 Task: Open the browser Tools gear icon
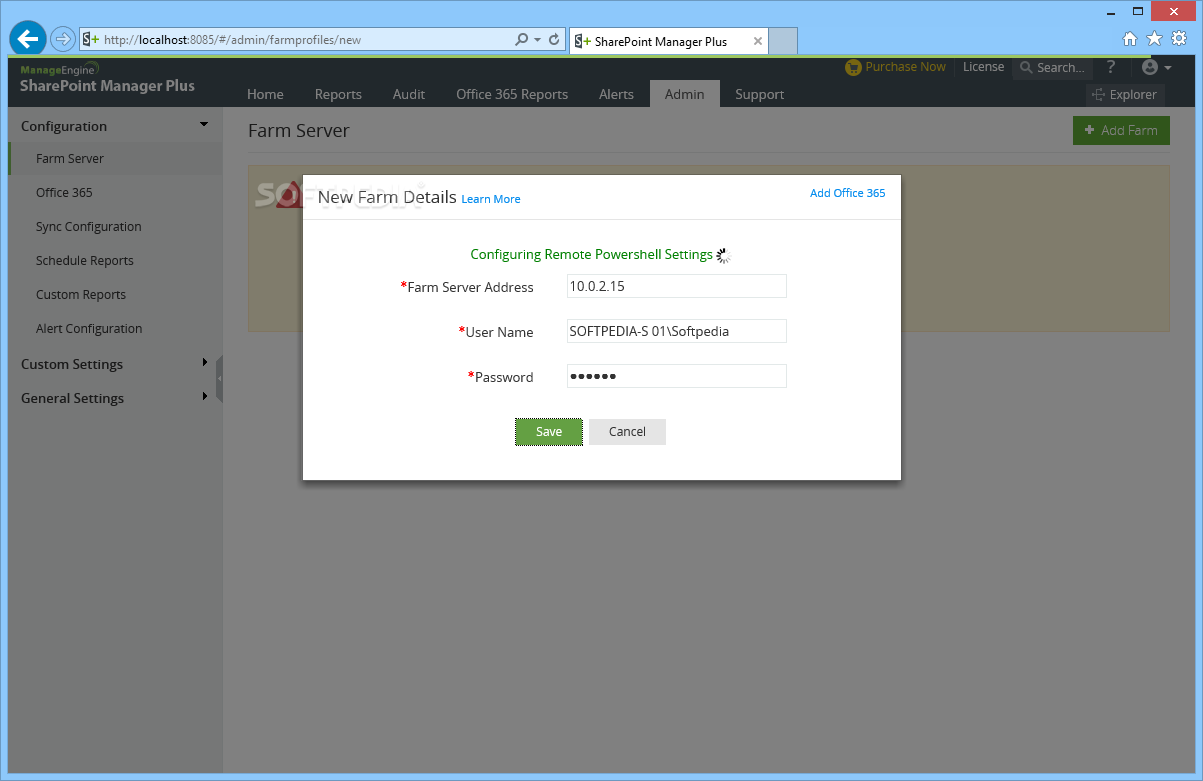tap(1179, 39)
